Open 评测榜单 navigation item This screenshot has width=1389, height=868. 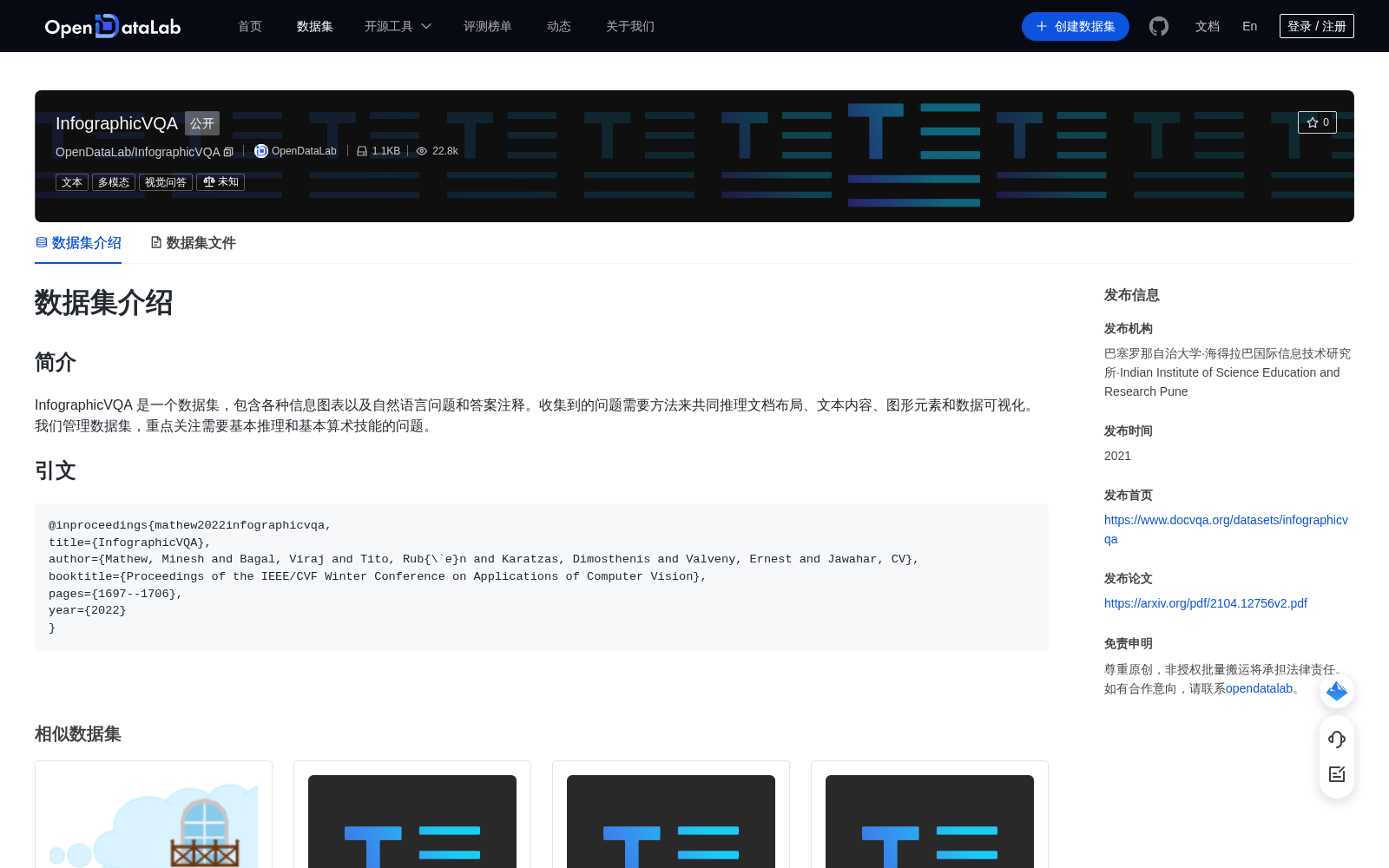click(488, 26)
